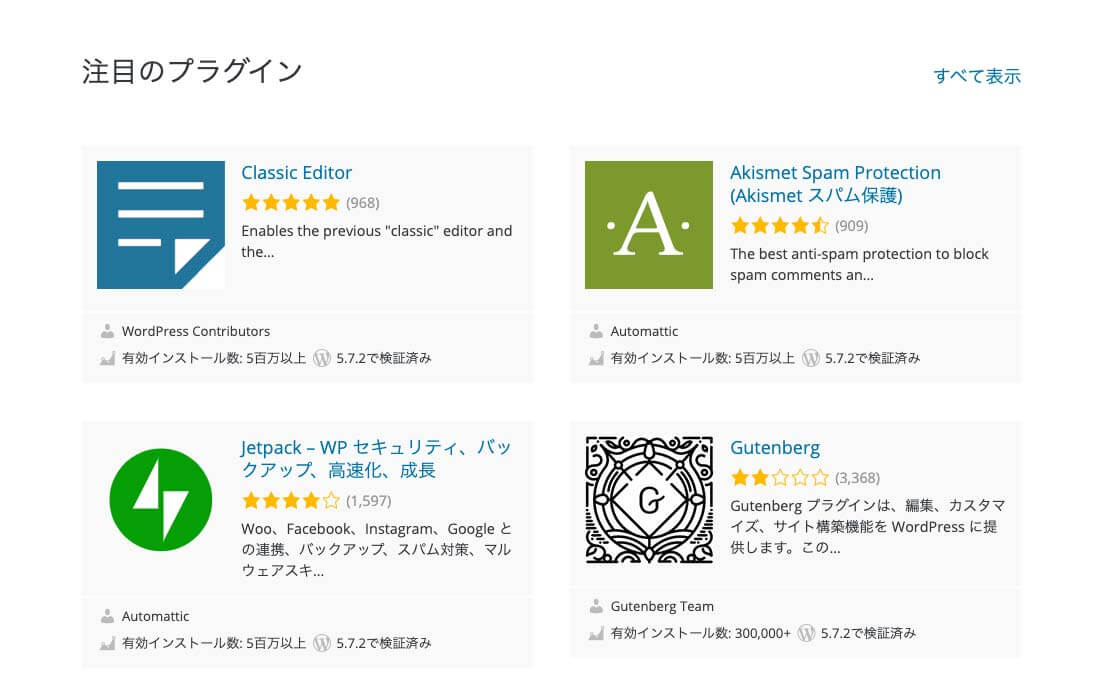This screenshot has height=691, width=1103.
Task: Click the Classic Editor five-star rating
Action: click(x=291, y=203)
